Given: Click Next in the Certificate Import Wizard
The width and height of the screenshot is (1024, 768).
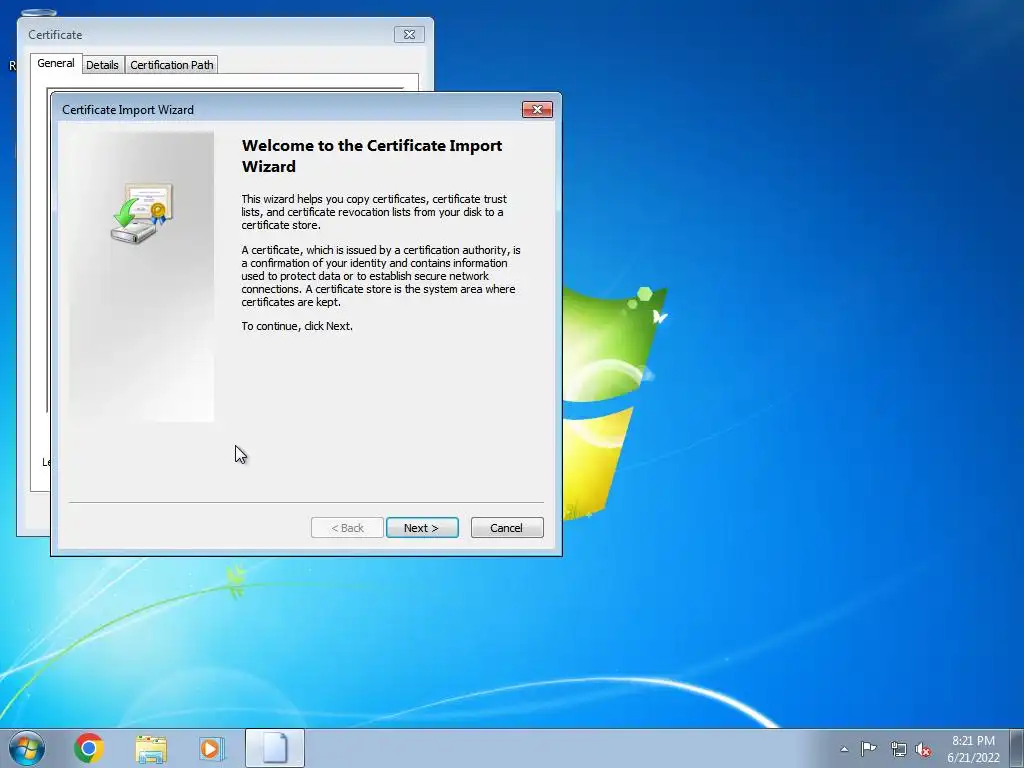Looking at the screenshot, I should tap(422, 528).
